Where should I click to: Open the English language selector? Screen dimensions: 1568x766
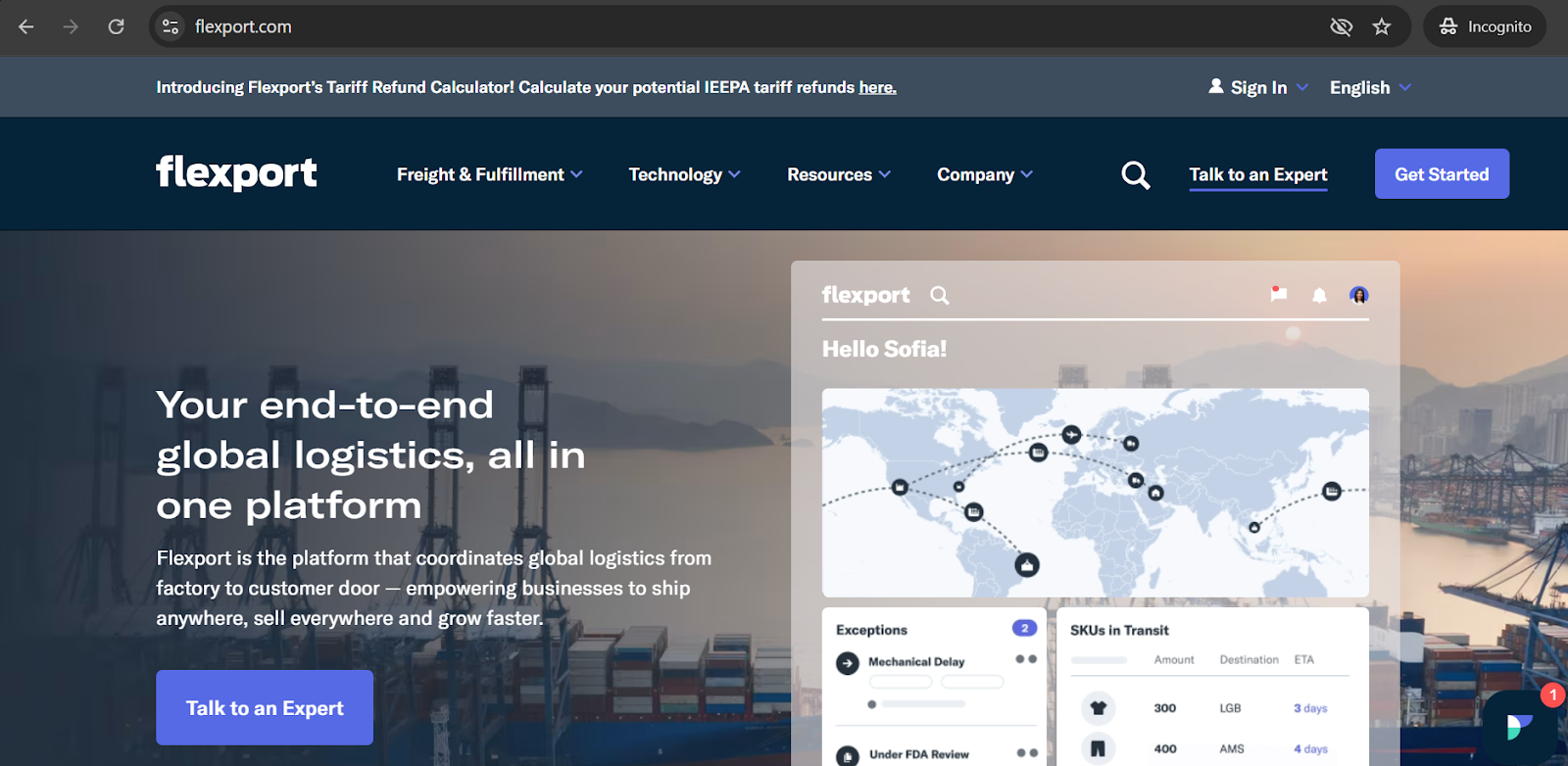(1370, 87)
